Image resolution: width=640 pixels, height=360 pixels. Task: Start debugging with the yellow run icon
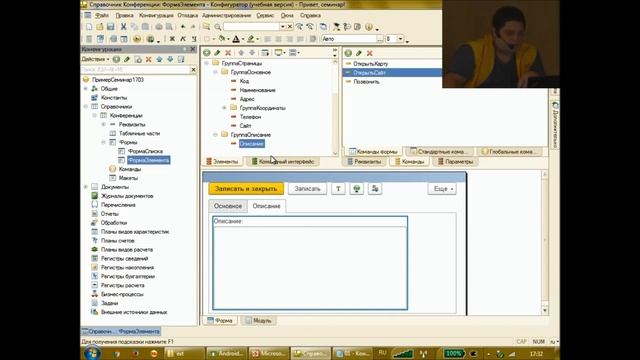click(x=137, y=39)
